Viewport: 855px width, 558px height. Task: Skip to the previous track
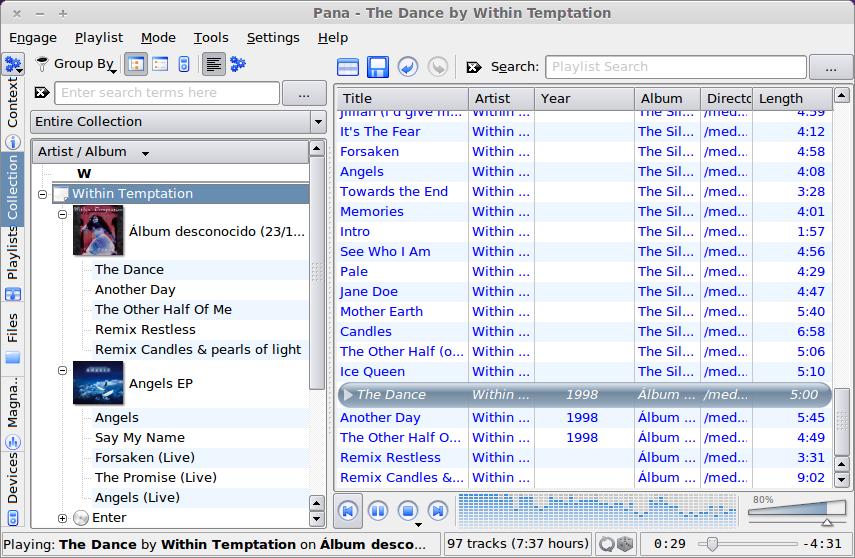tap(348, 511)
